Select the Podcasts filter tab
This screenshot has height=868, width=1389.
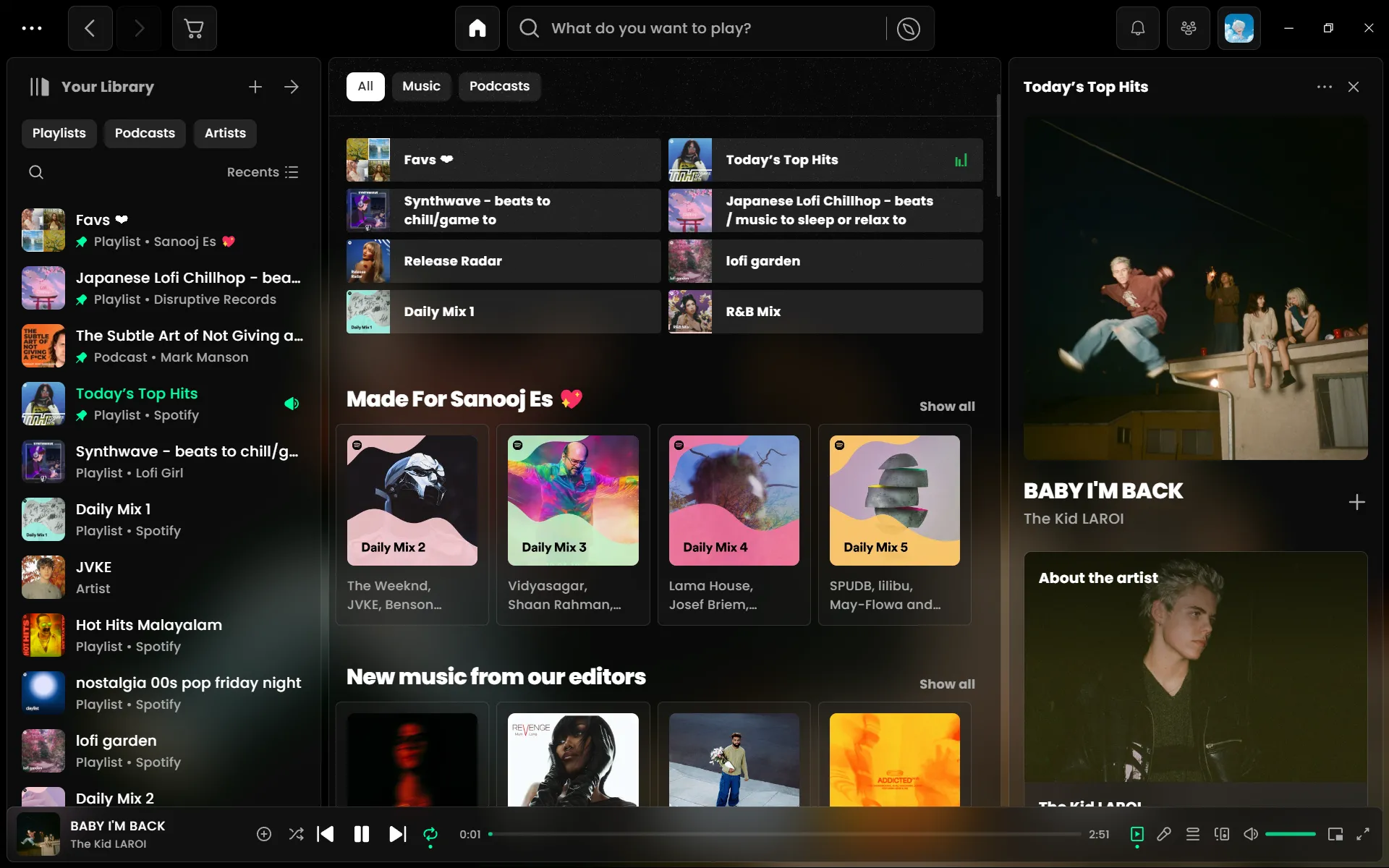click(x=499, y=86)
